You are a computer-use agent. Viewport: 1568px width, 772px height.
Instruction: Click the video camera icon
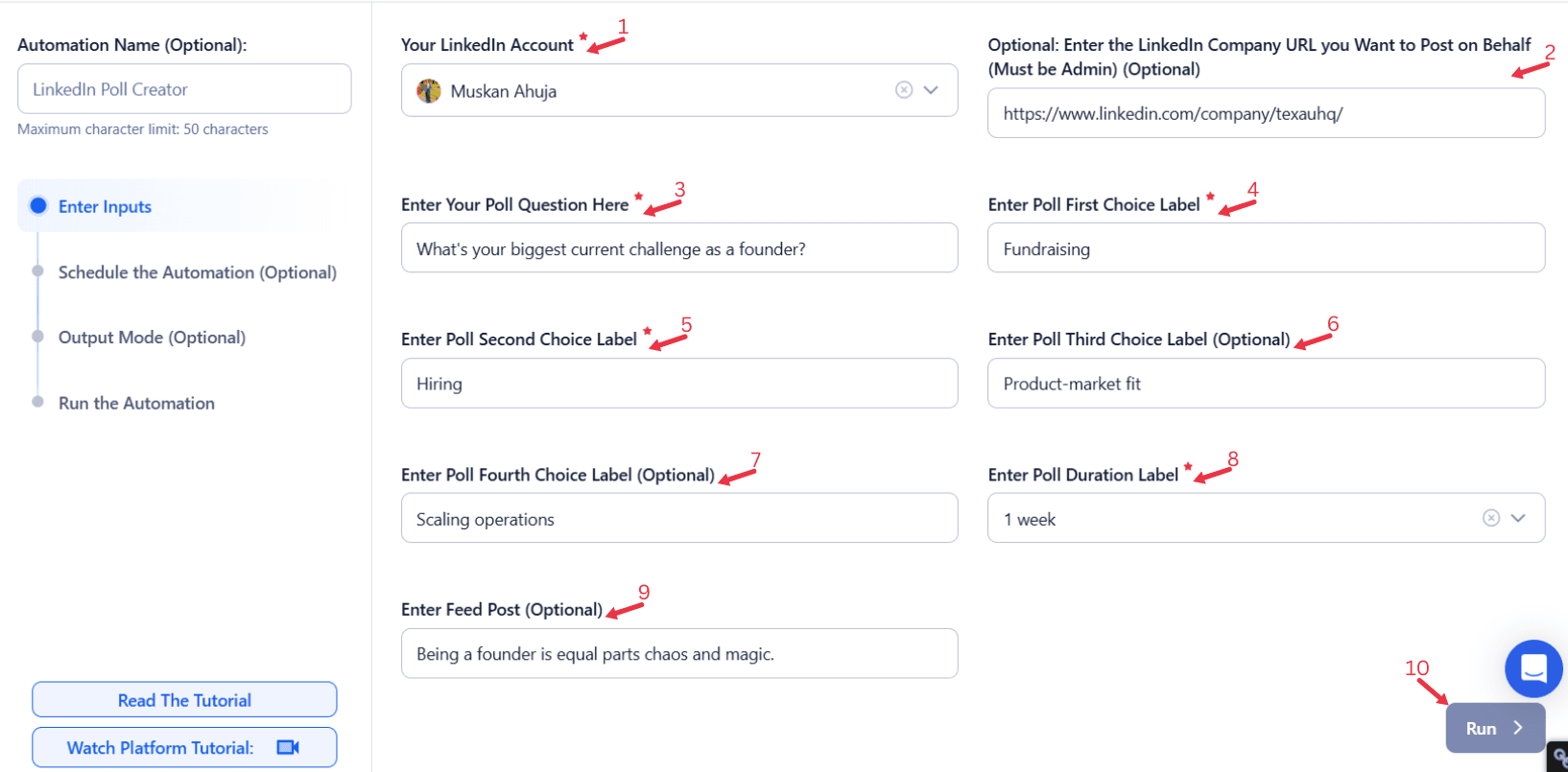(288, 747)
